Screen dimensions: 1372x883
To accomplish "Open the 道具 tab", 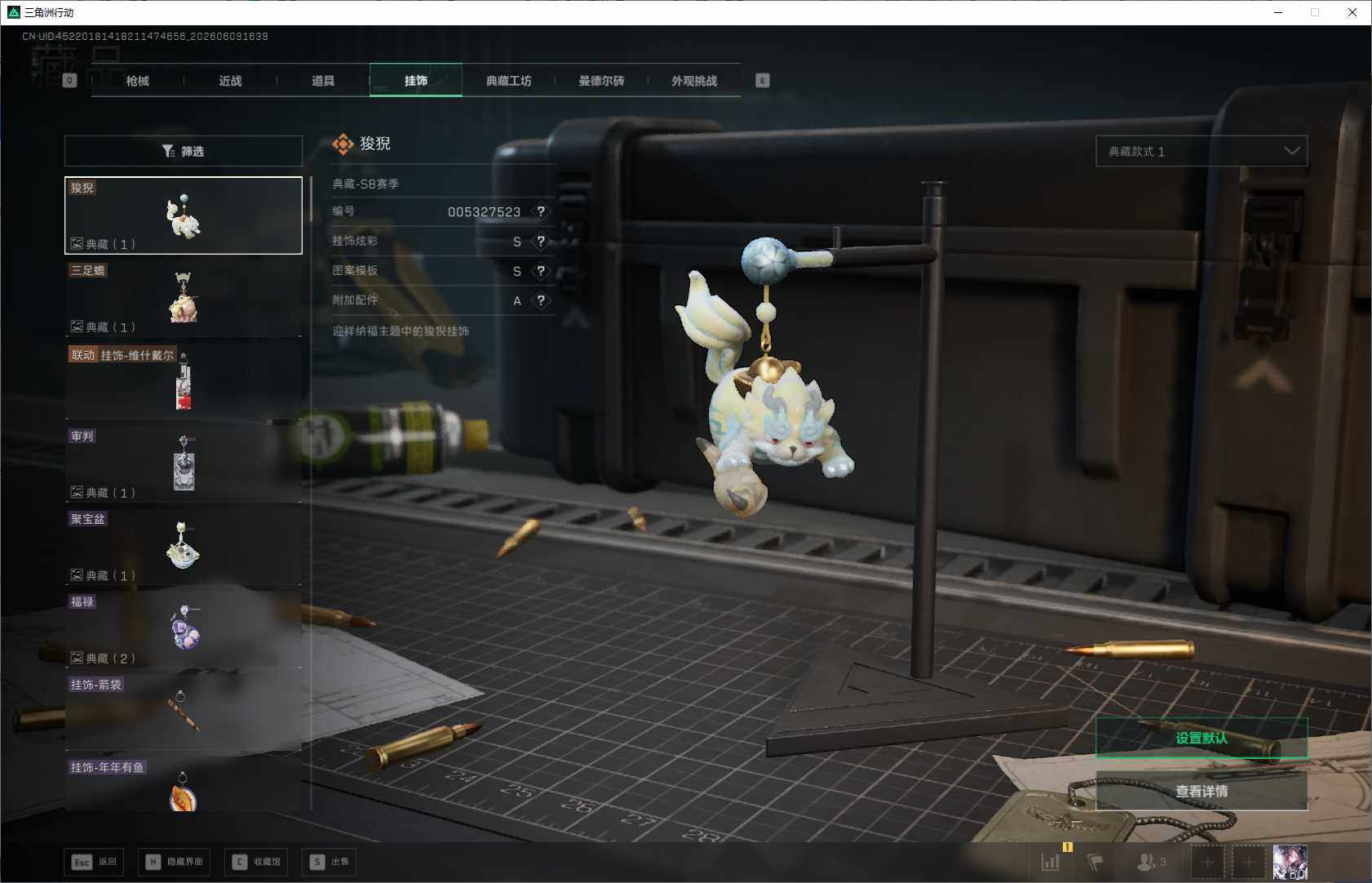I will tap(323, 81).
